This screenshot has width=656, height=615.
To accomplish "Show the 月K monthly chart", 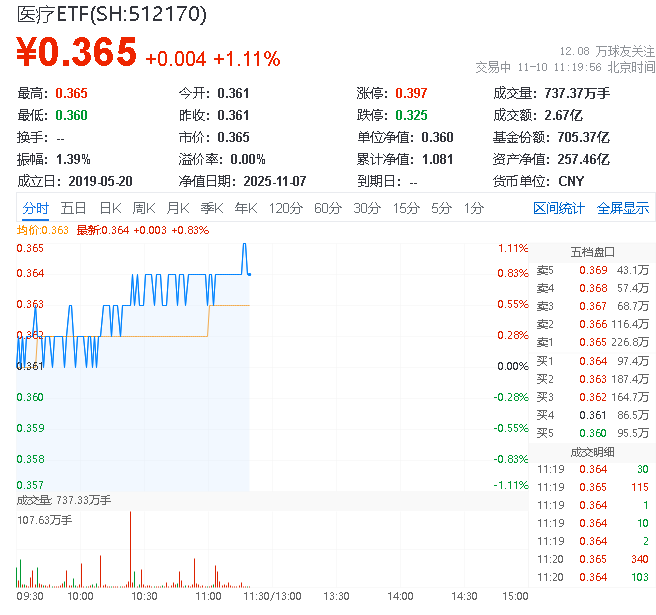I will (x=177, y=208).
